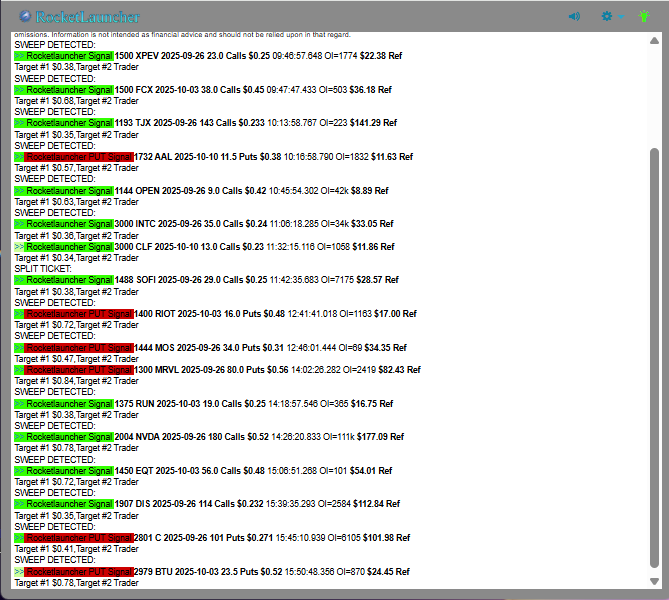Open settings via the gear icon

point(606,17)
